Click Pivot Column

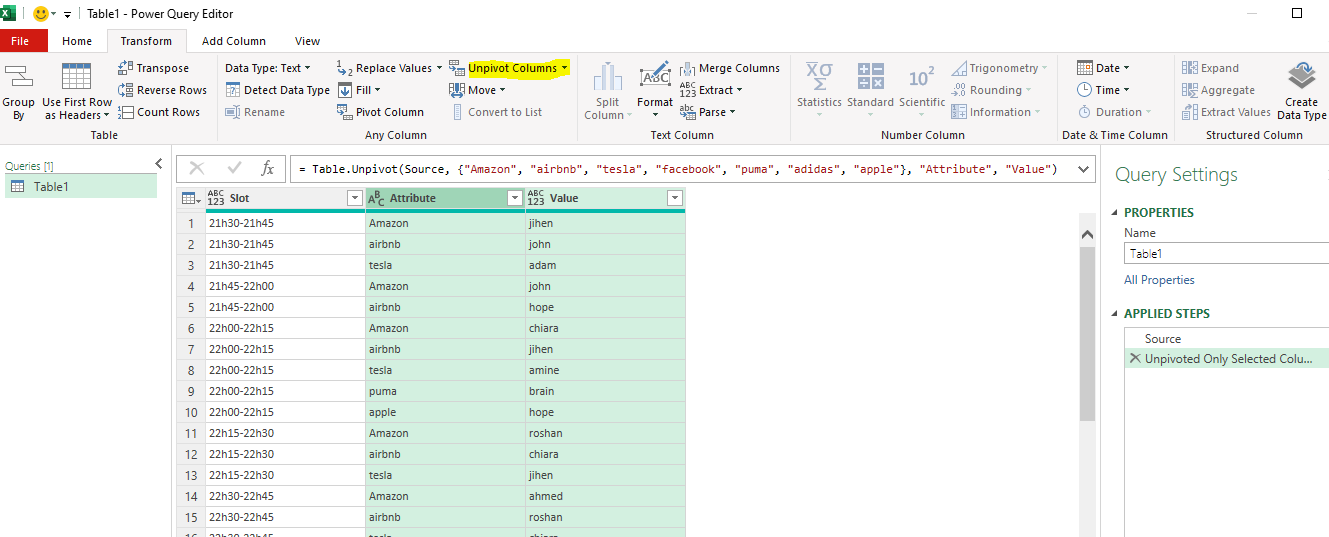pyautogui.click(x=380, y=112)
